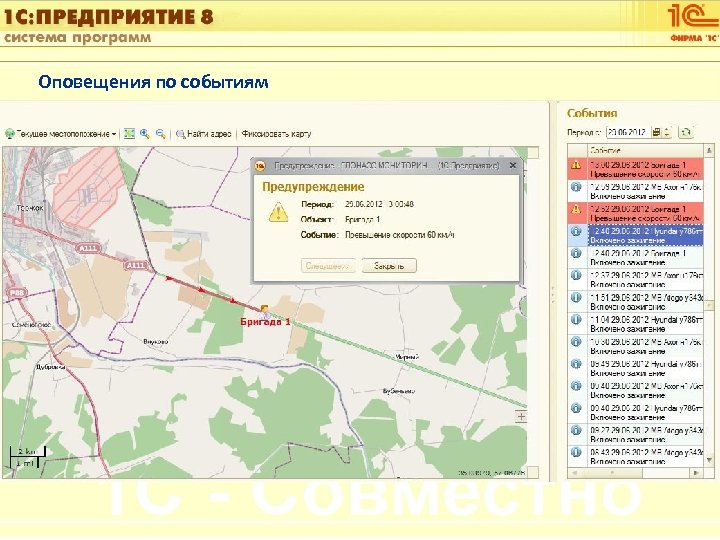Click the info icon of the 11:51 event
This screenshot has width=720, height=540.
click(576, 297)
